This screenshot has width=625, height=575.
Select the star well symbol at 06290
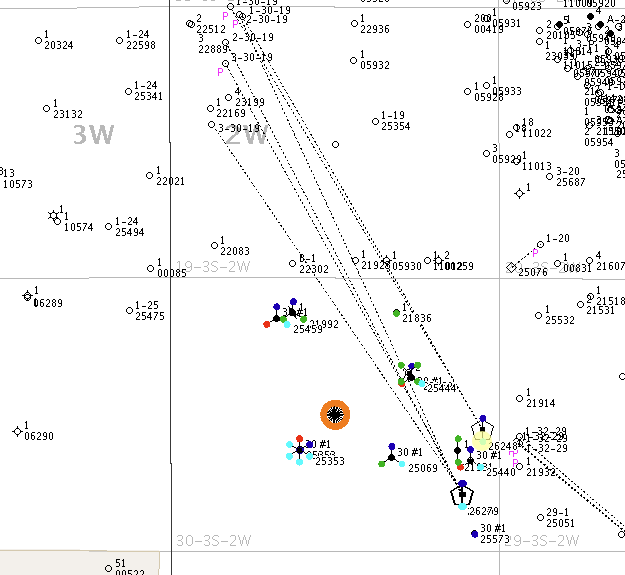tap(17, 431)
